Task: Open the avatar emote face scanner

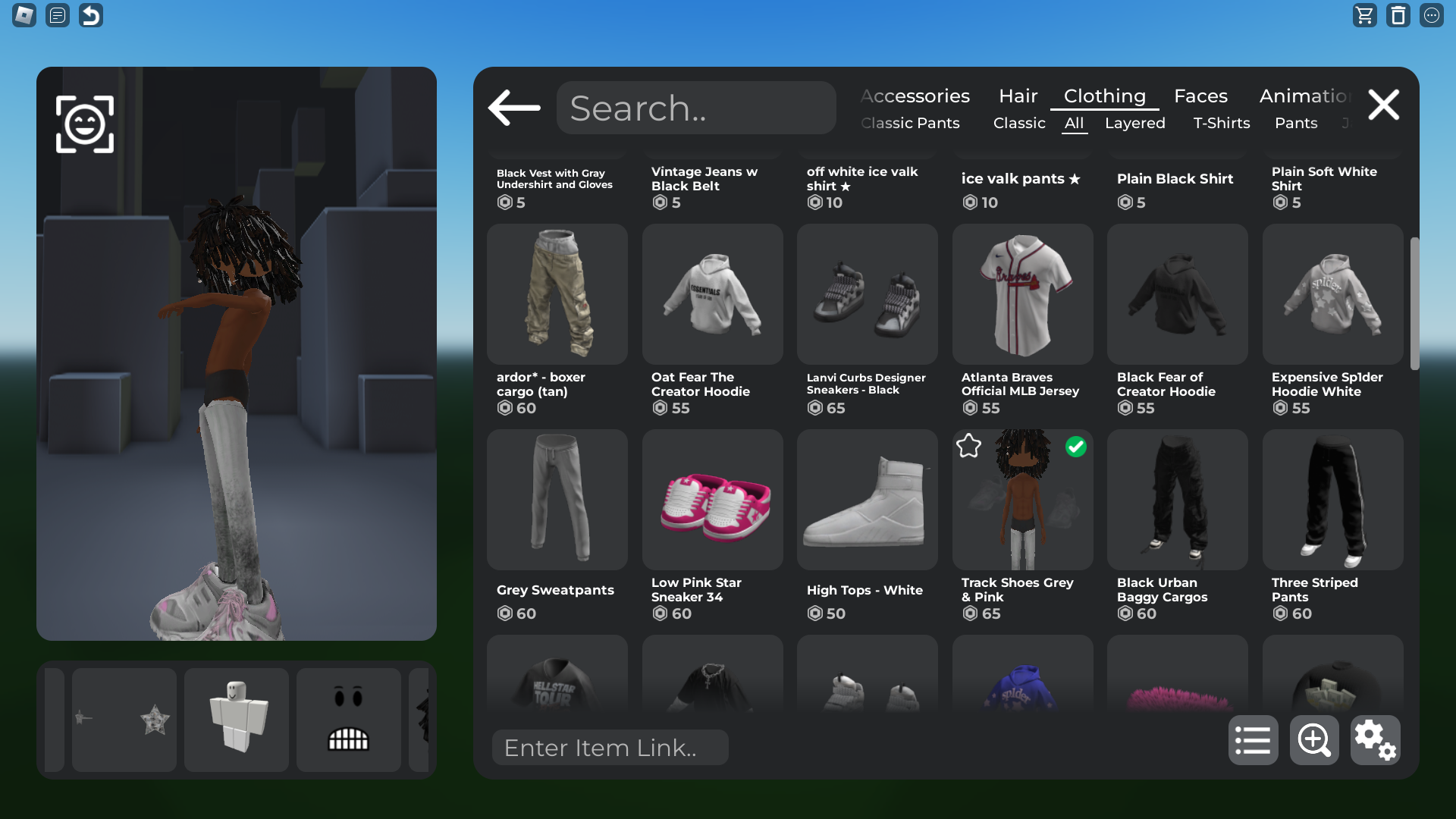Action: [x=85, y=124]
